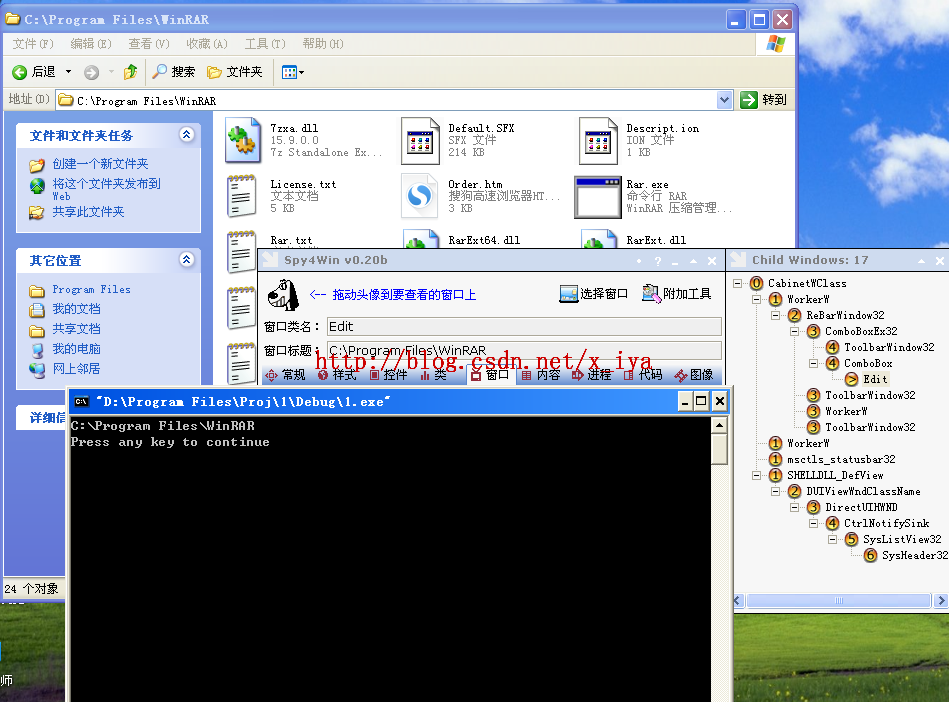This screenshot has height=702, width=949.
Task: Switch to the 常规 tab
Action: click(286, 375)
